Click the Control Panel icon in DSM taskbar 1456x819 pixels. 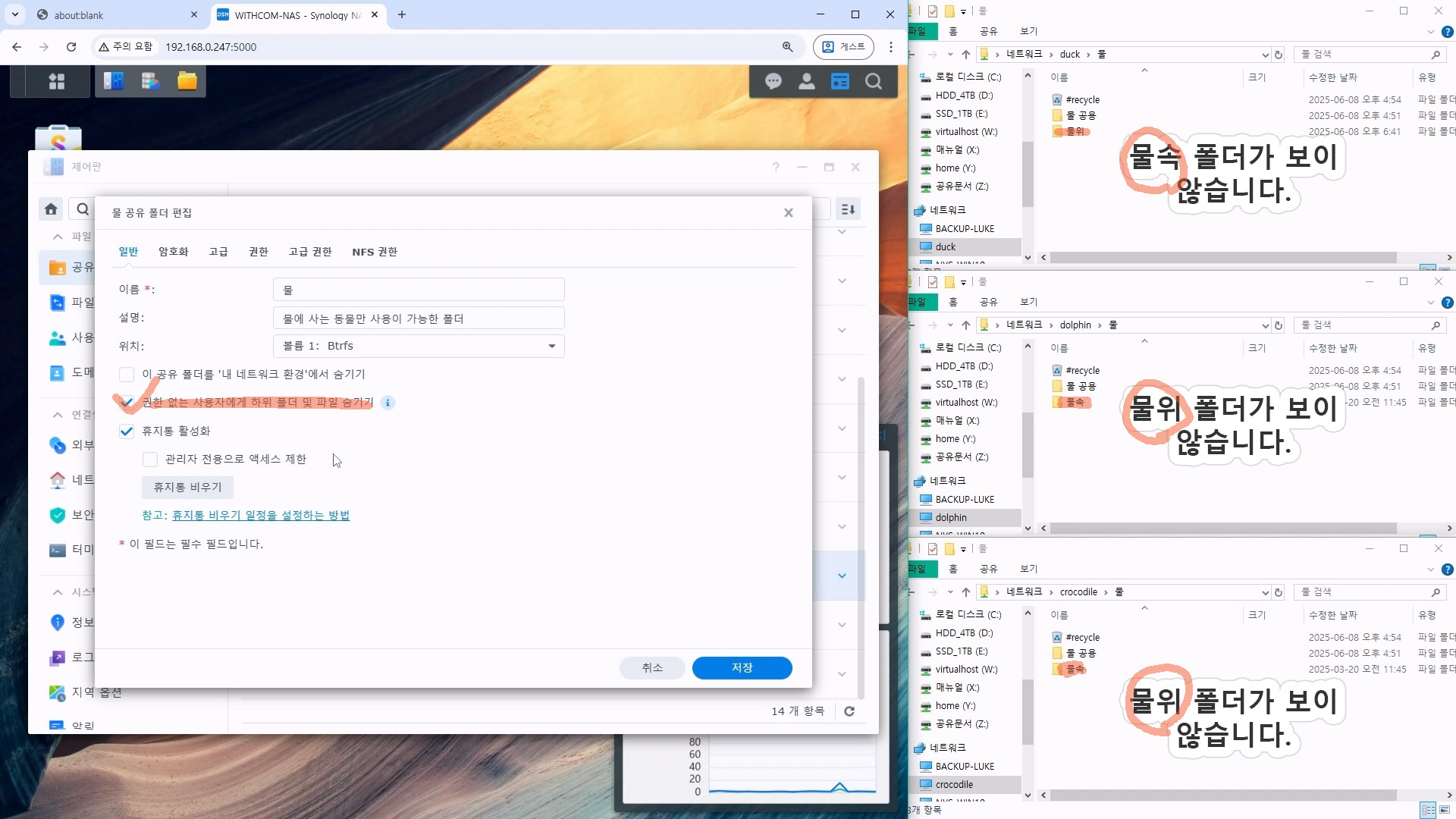[x=114, y=81]
